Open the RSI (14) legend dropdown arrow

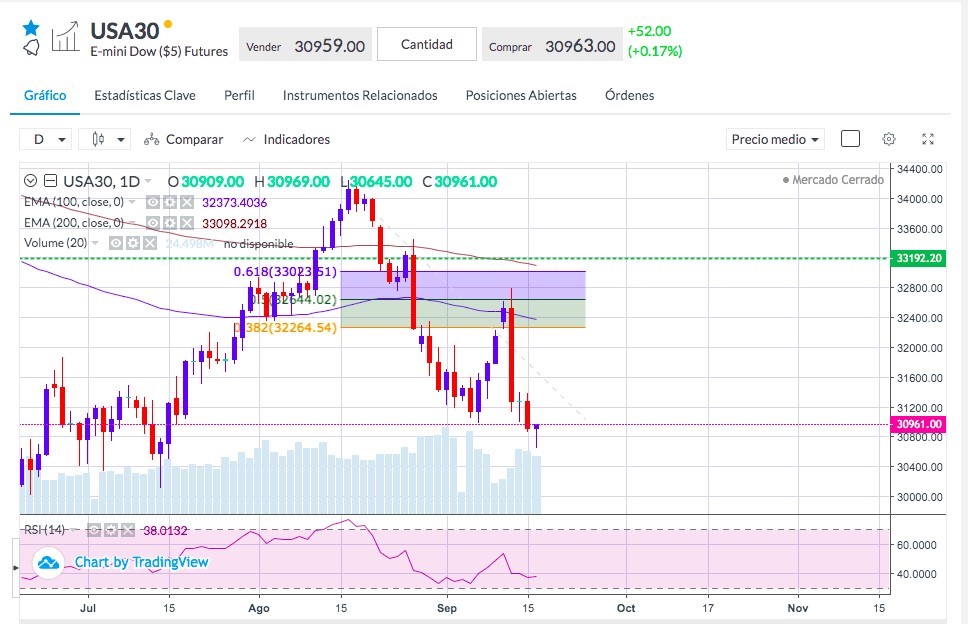point(73,530)
